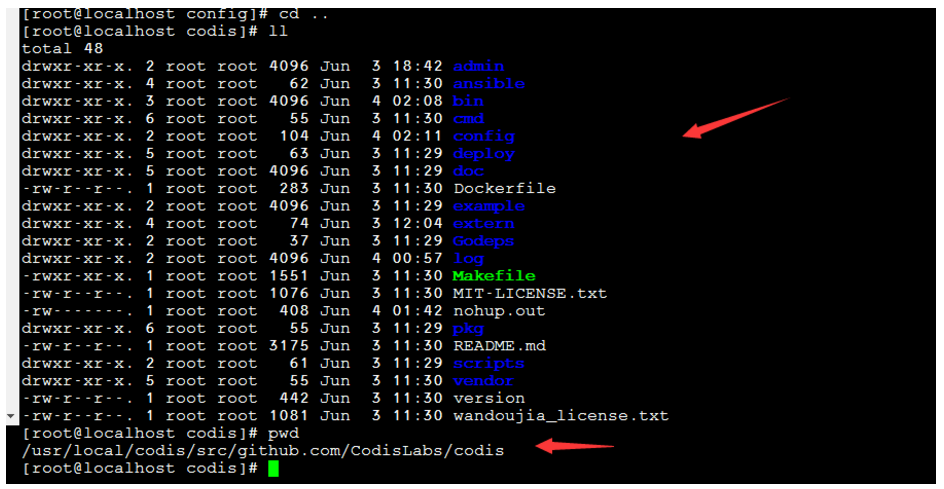Viewport: 944px width, 489px height.
Task: Select the 'Dockerfile' file name
Action: pyautogui.click(x=505, y=188)
